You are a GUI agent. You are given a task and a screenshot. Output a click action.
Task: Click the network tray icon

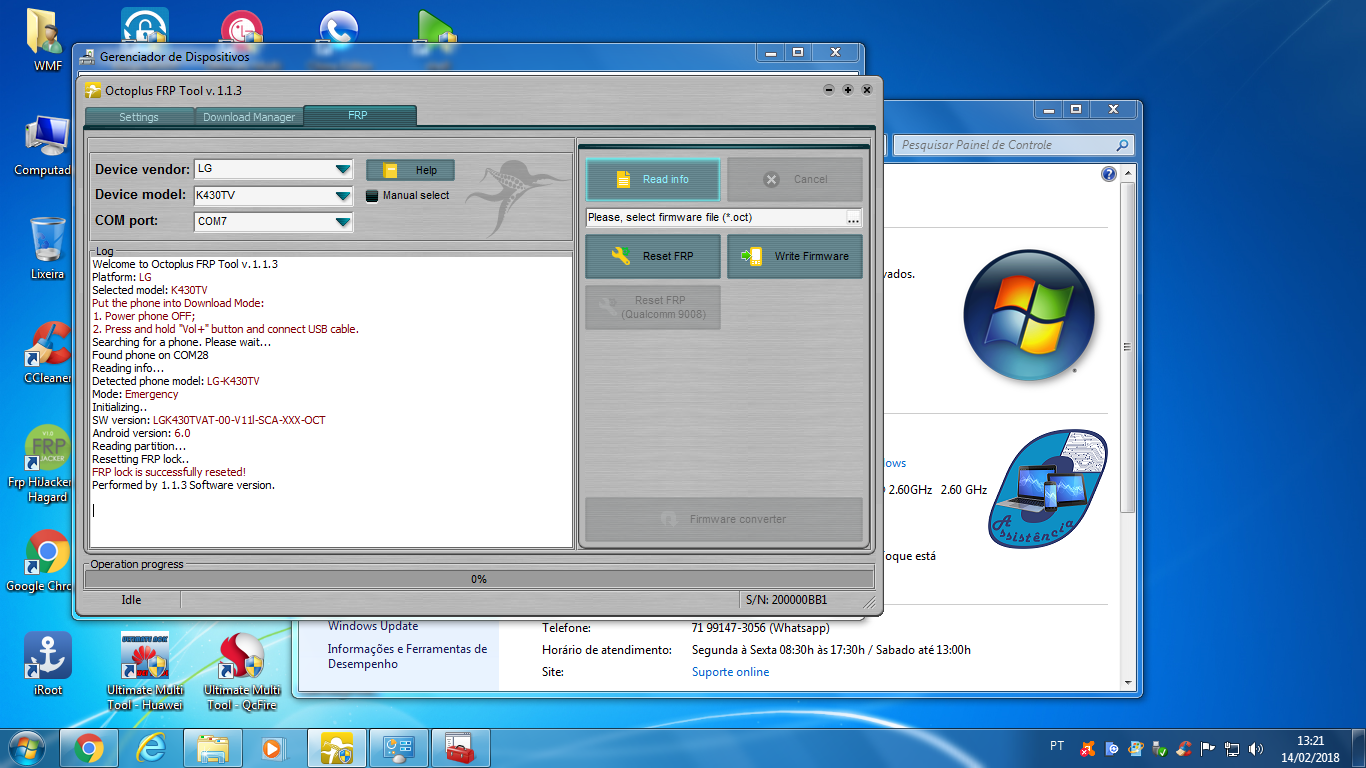[1232, 748]
